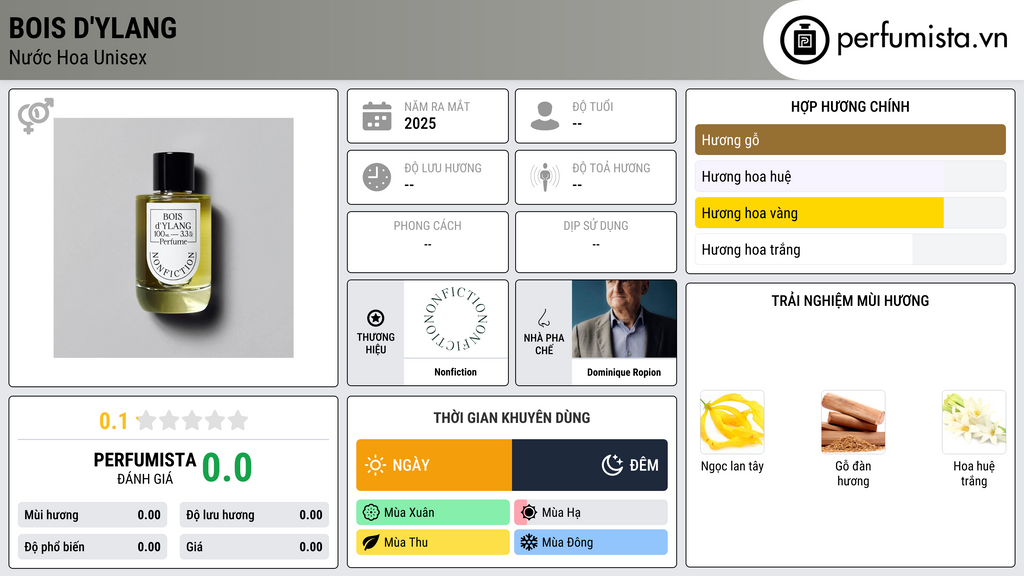Screen dimensions: 1024x576
Task: Click the Hương hoa vàng accord bar
Action: 850,213
